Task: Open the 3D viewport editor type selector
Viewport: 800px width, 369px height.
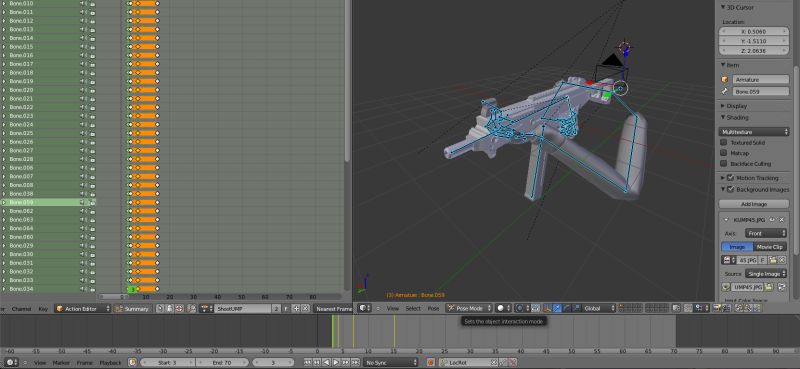Action: click(x=364, y=308)
